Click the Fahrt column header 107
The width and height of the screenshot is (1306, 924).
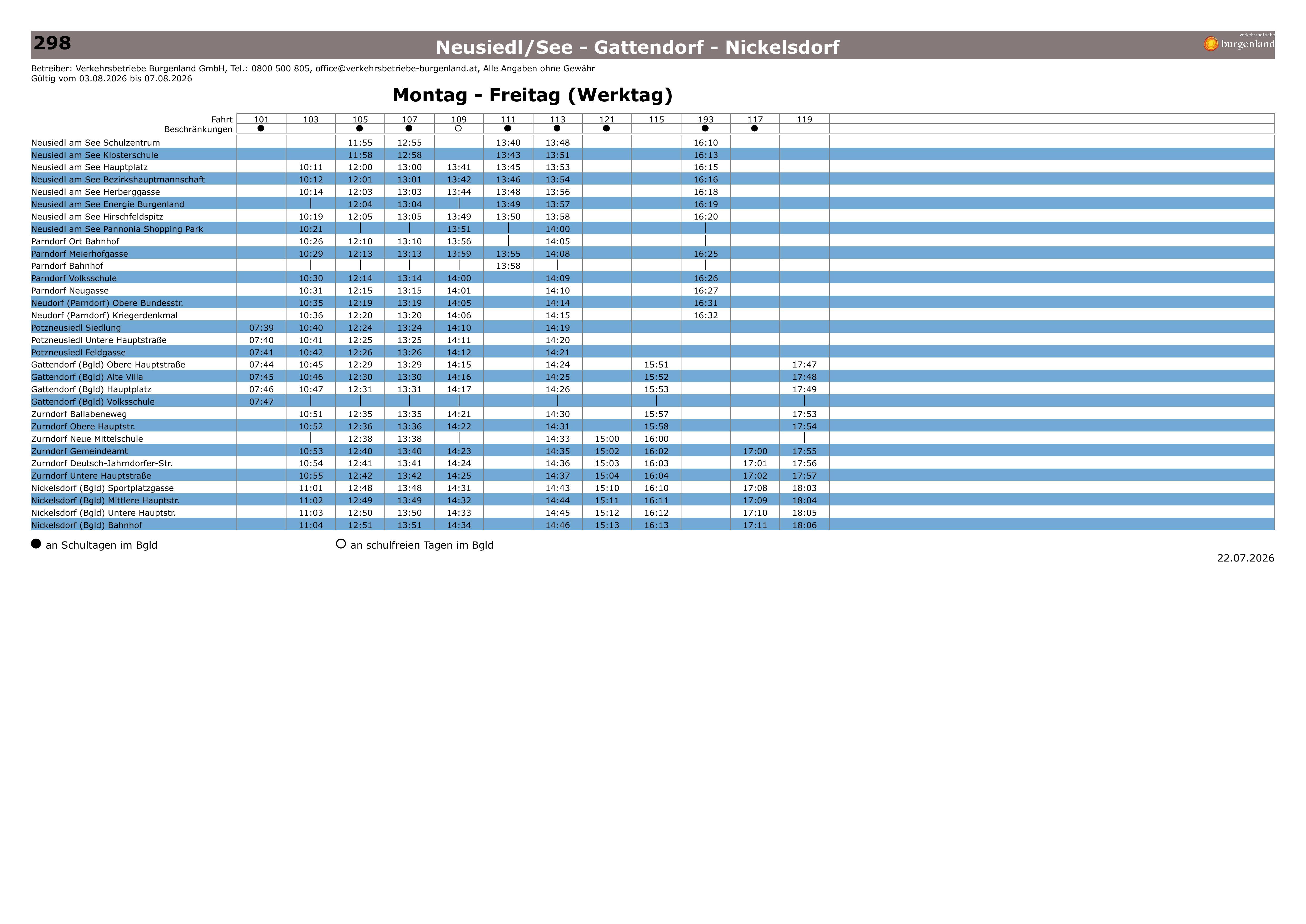[x=410, y=120]
